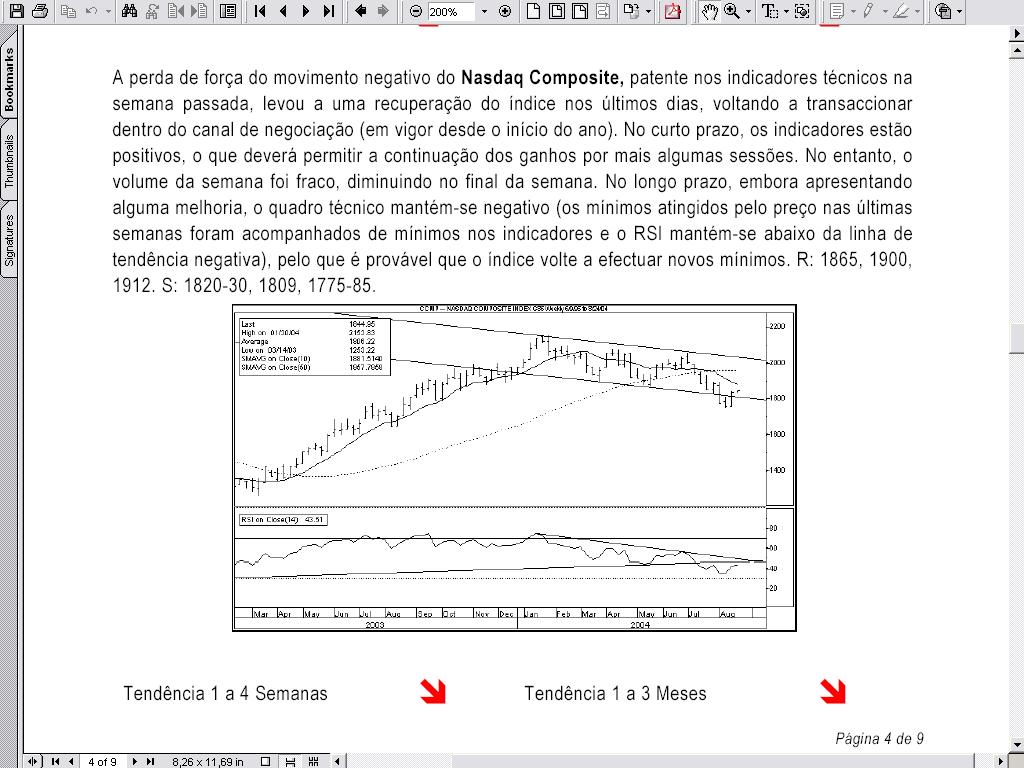Screen dimensions: 1024x768
Task: Go to next page via toolbar
Action: click(306, 10)
